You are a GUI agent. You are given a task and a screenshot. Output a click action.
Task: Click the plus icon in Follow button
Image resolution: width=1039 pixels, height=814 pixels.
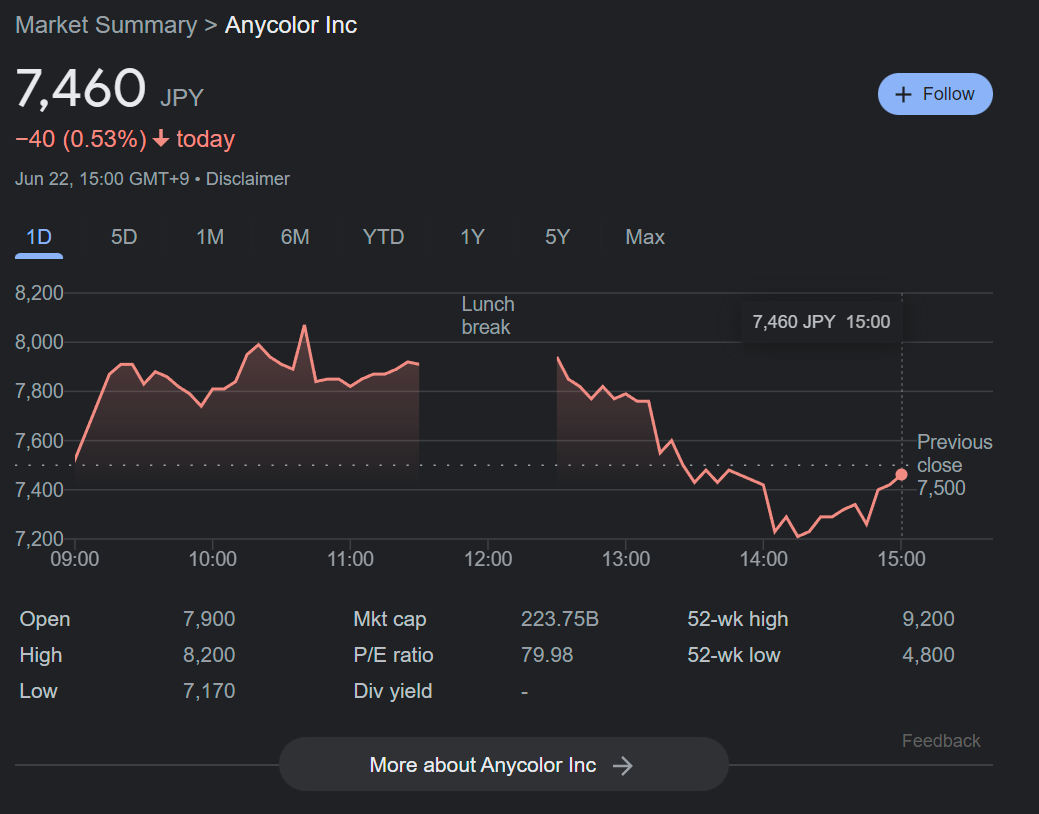[902, 95]
